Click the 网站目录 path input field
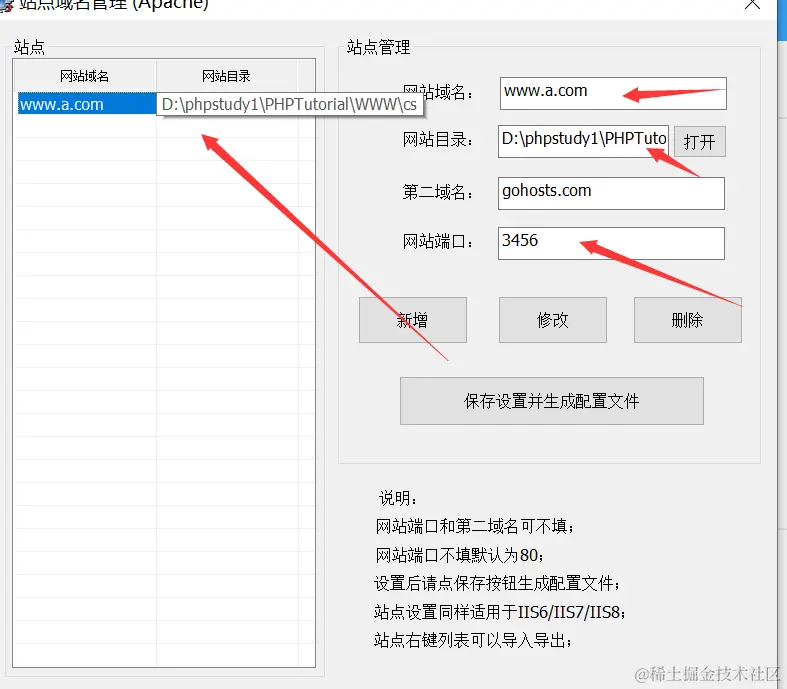The height and width of the screenshot is (689, 787). [583, 141]
